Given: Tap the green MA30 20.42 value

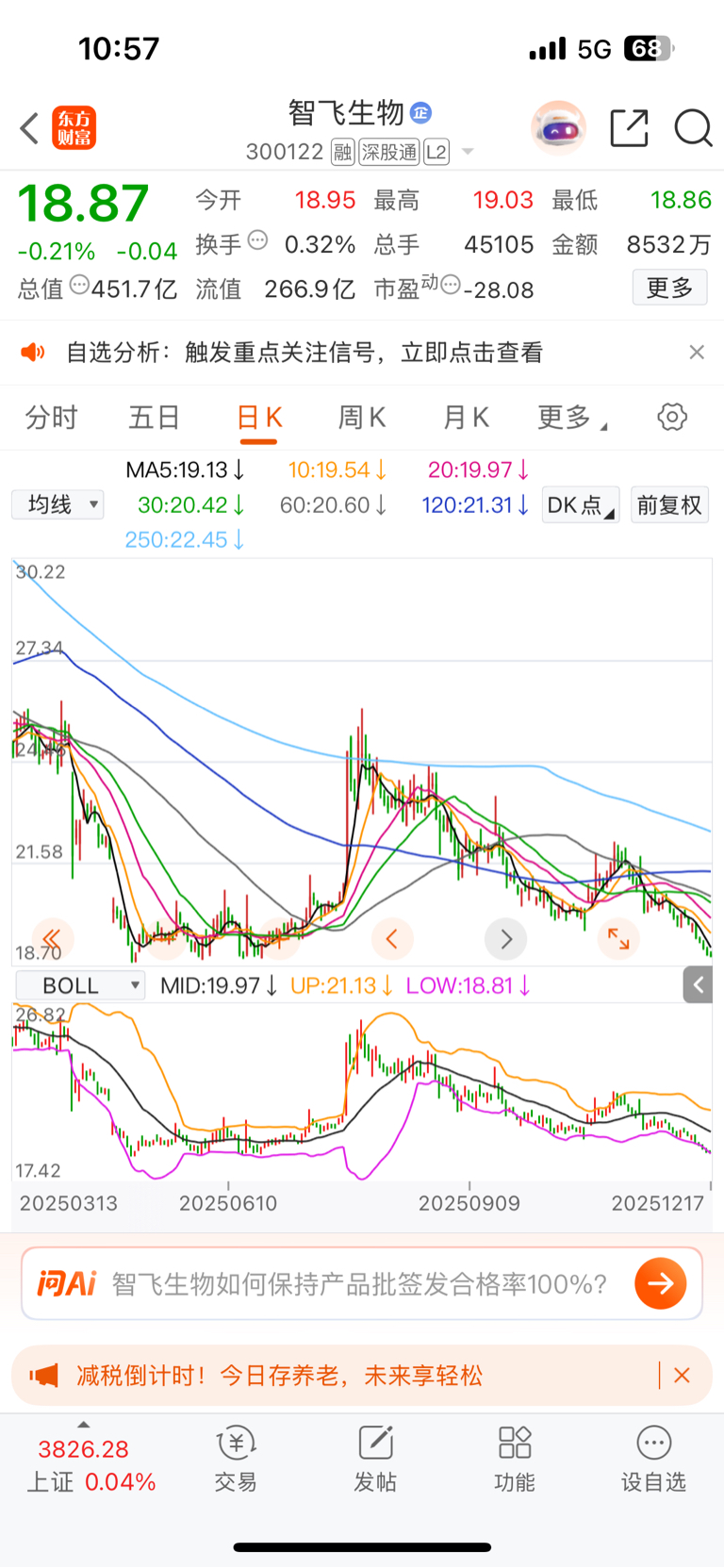Looking at the screenshot, I should [191, 505].
